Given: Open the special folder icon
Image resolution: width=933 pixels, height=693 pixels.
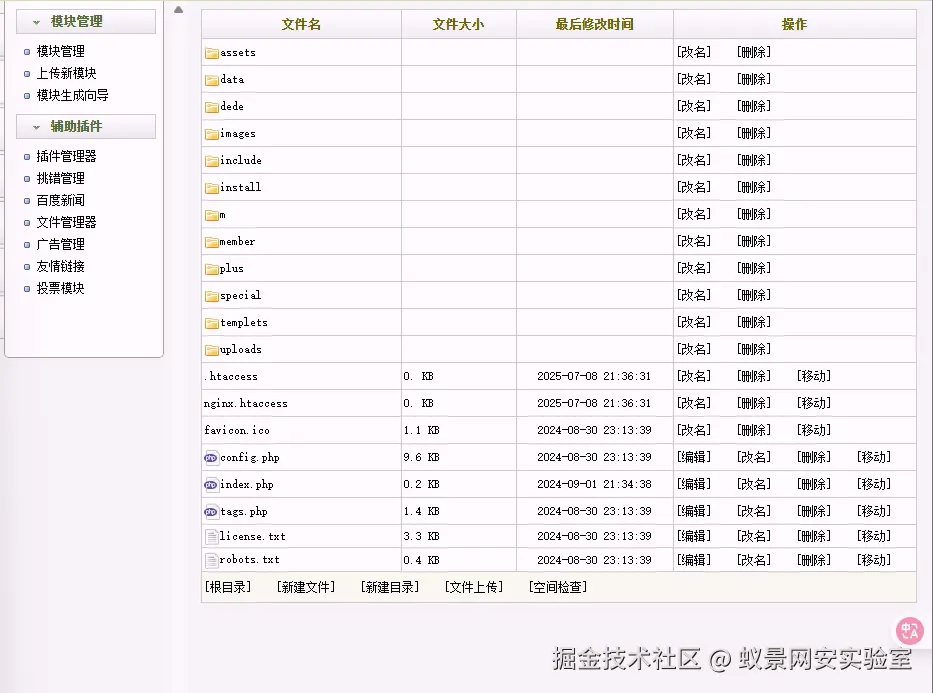Looking at the screenshot, I should click(212, 296).
